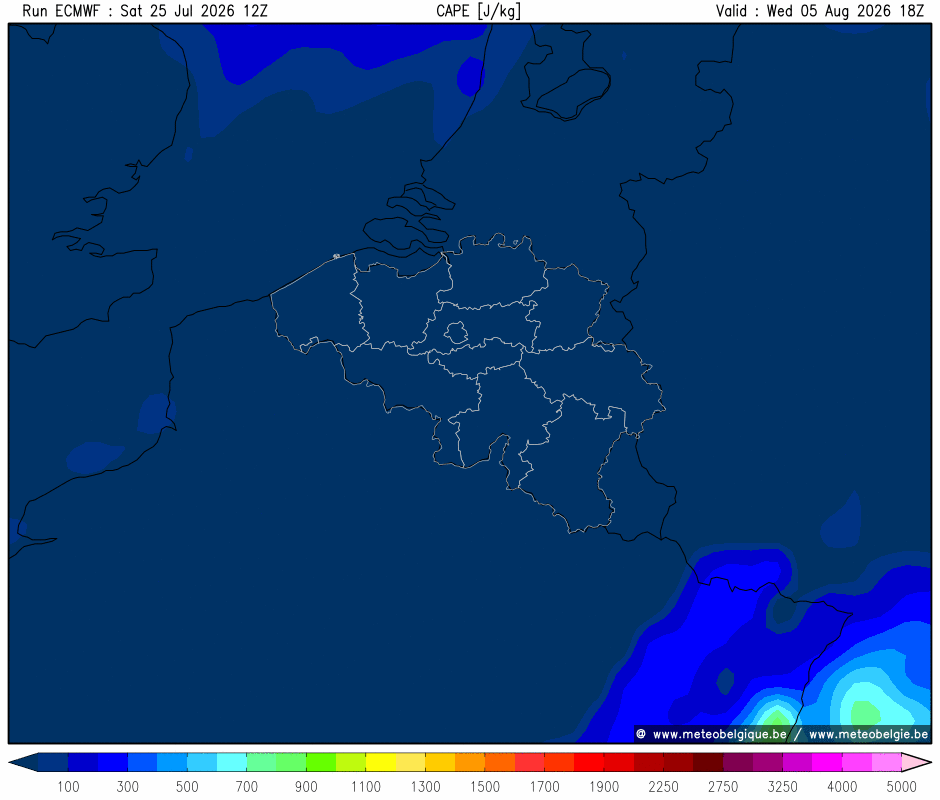Click the 900 value on color scale
Viewport: 940px width, 800px height.
pyautogui.click(x=306, y=786)
